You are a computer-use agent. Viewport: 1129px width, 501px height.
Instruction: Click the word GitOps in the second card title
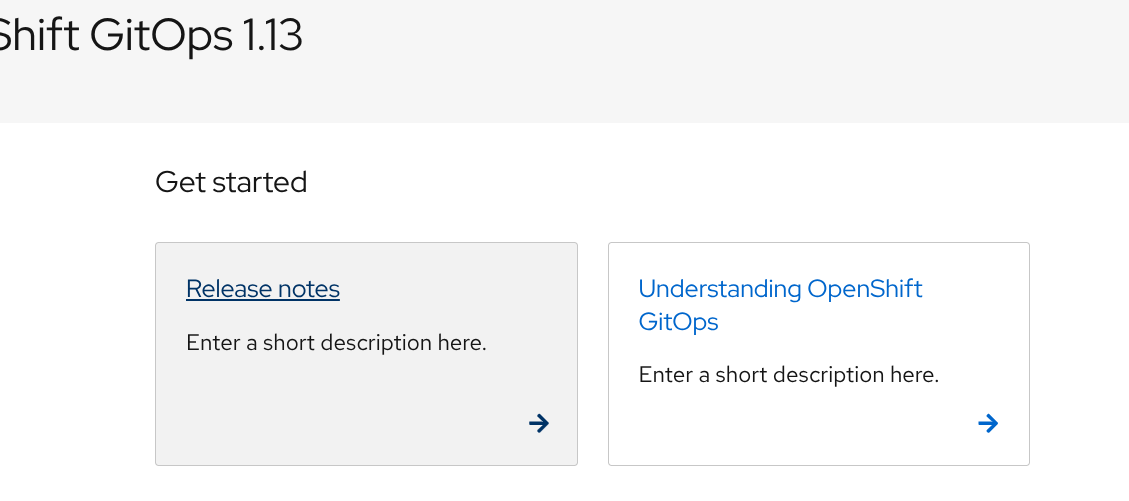click(678, 321)
